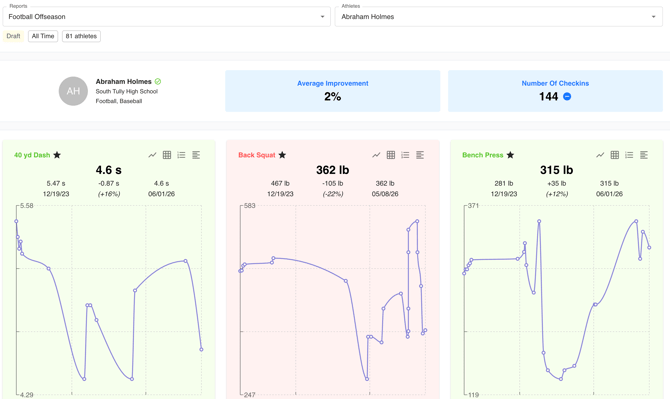Toggle the star next to Bench Press

510,155
